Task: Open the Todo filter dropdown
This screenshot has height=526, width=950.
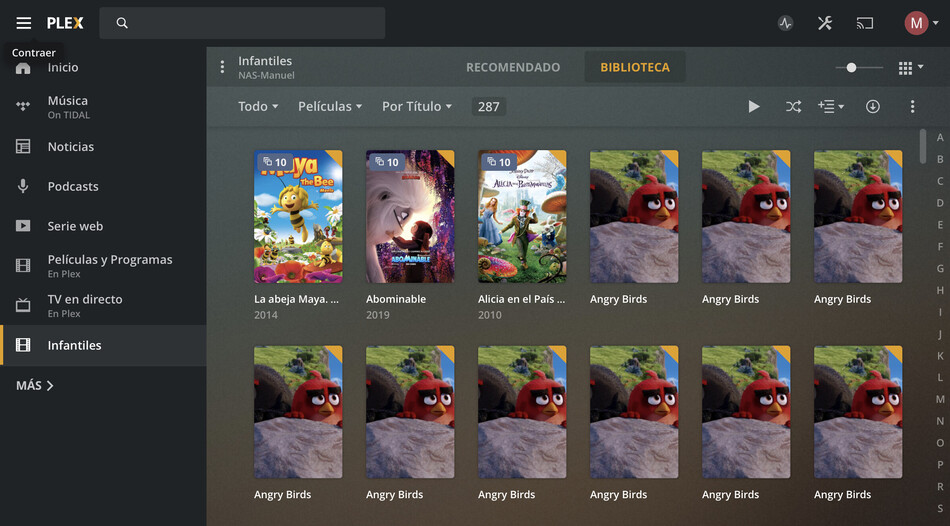Action: 258,106
